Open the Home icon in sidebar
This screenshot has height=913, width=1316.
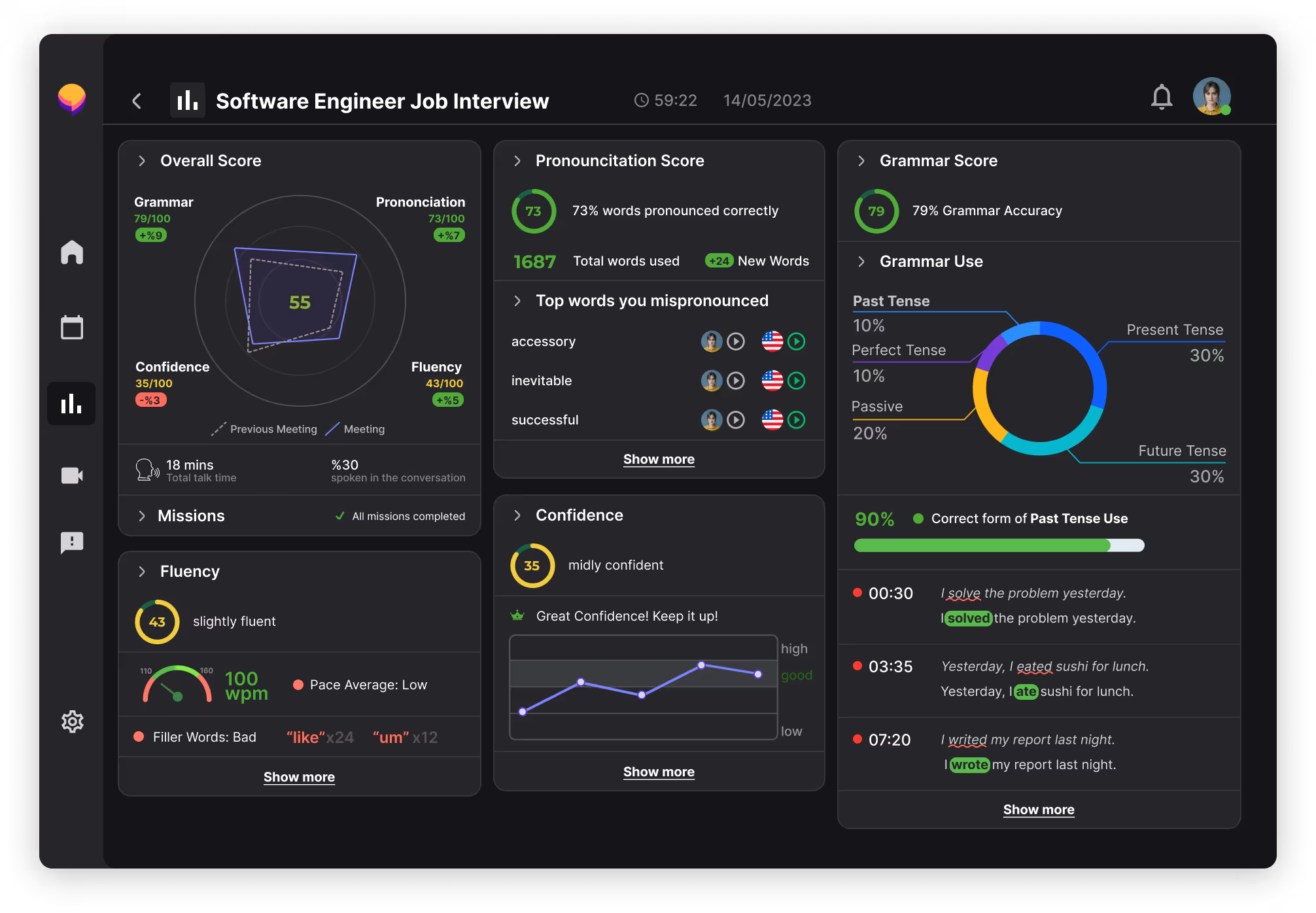72,252
